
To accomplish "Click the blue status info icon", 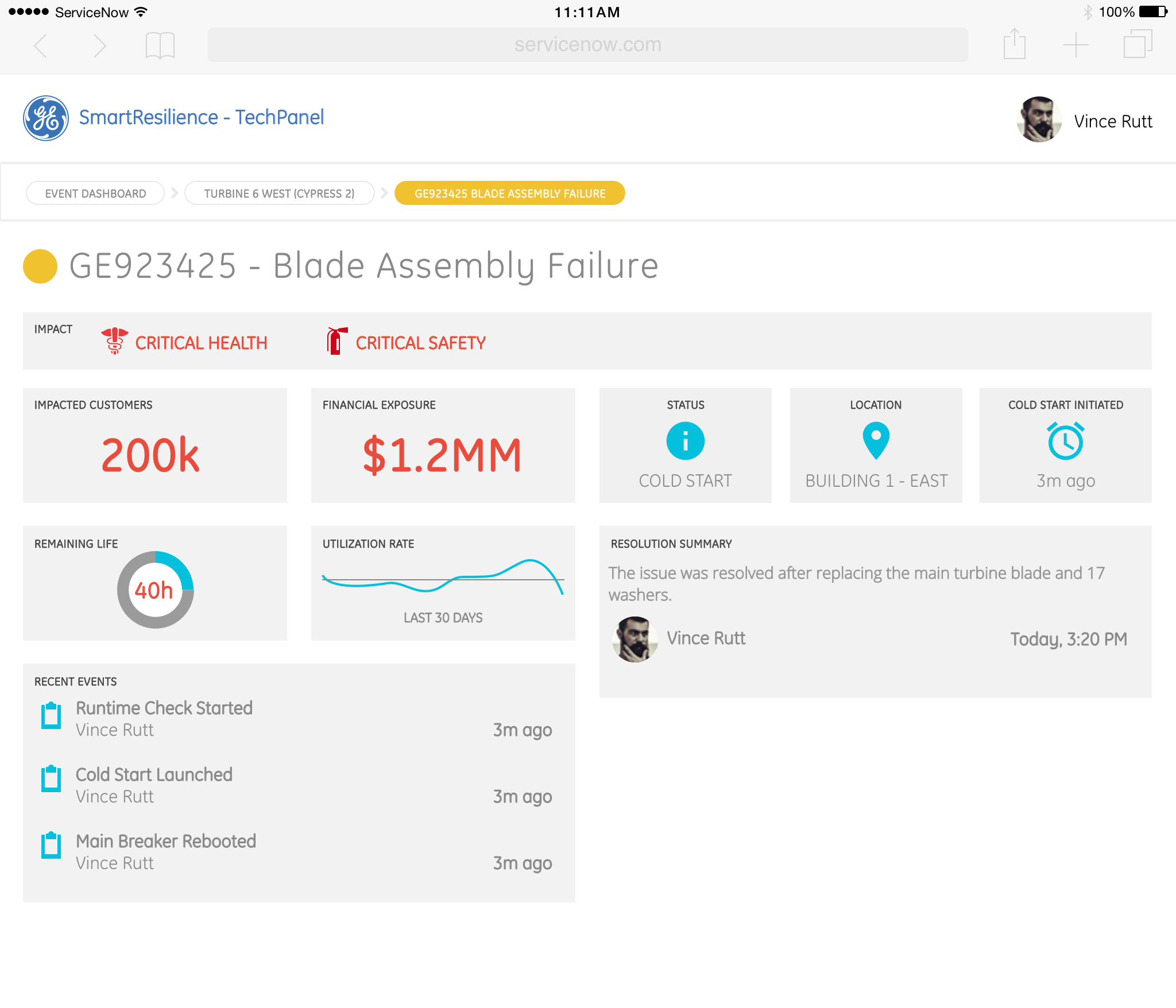I will click(685, 441).
